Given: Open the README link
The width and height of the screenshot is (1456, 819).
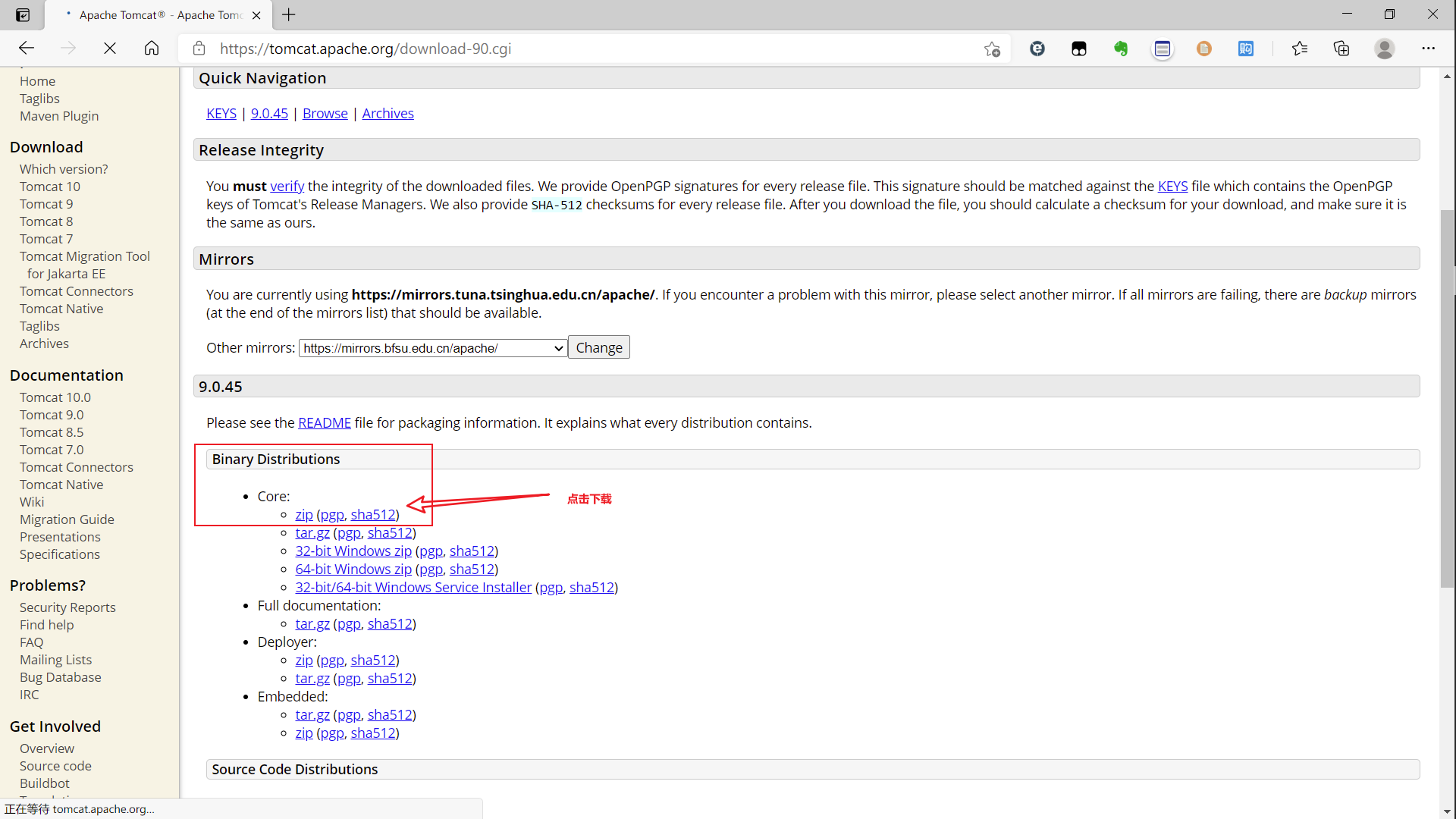Looking at the screenshot, I should tap(324, 422).
